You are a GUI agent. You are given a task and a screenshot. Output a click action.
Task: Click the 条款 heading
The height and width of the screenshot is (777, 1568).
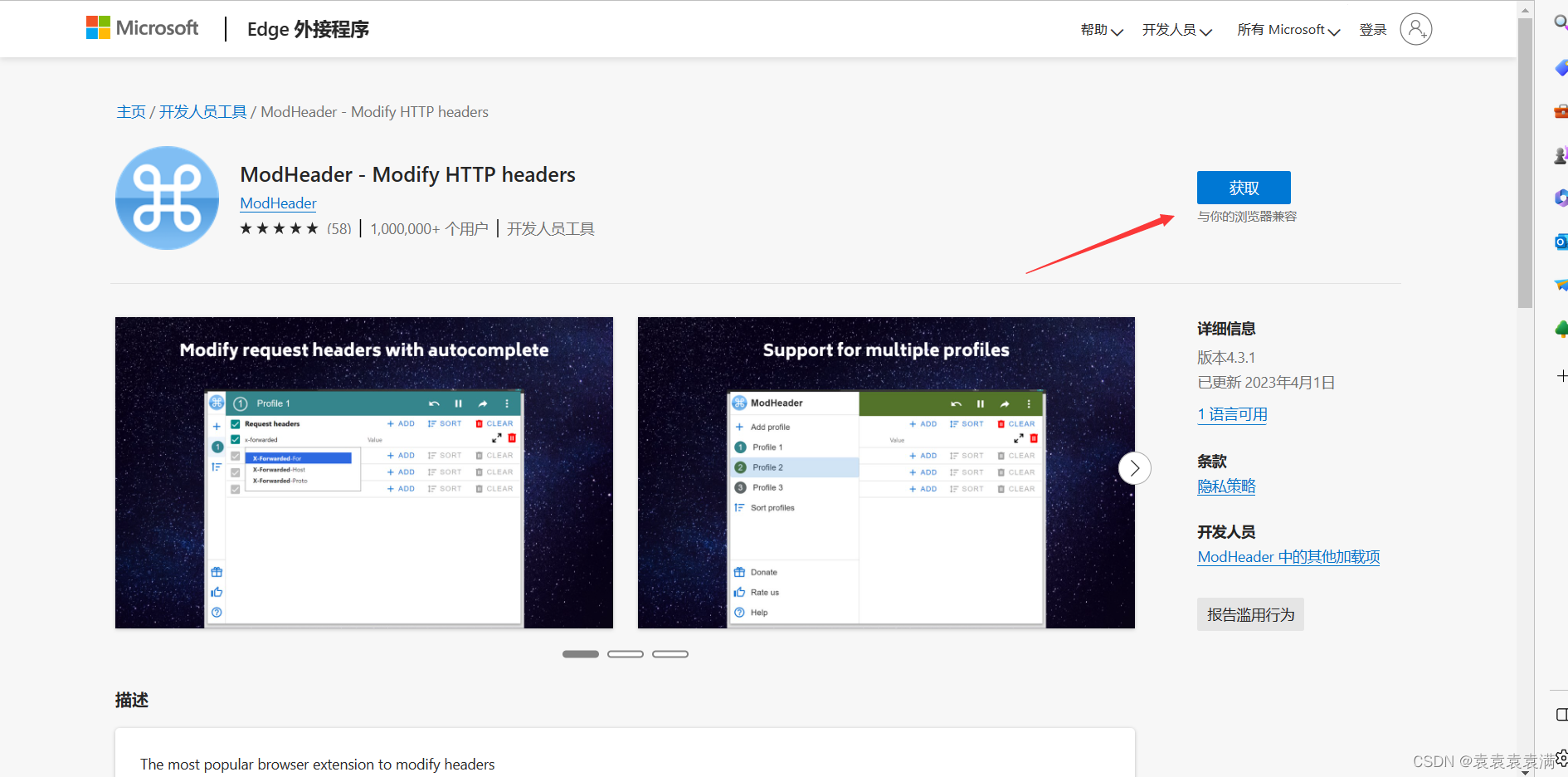[1211, 462]
